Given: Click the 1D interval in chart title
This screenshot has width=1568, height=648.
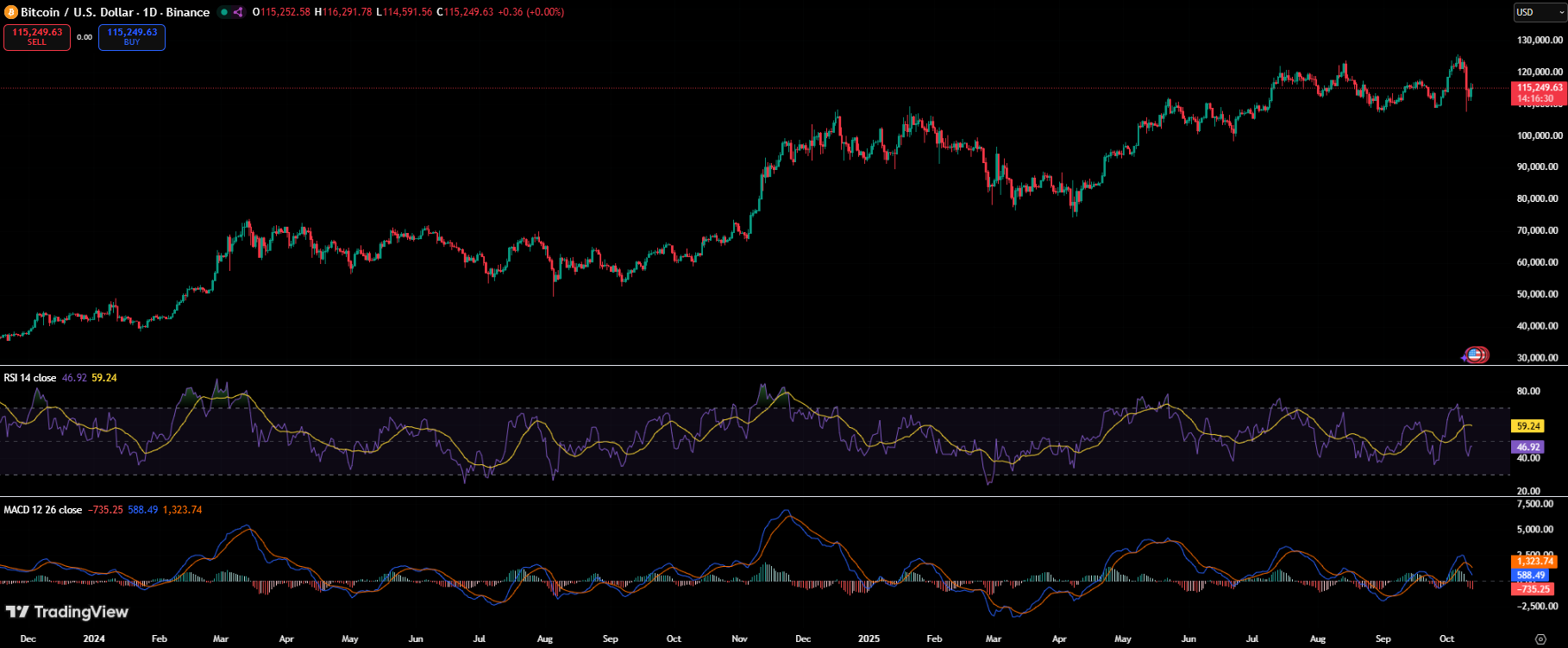Looking at the screenshot, I should [x=150, y=12].
